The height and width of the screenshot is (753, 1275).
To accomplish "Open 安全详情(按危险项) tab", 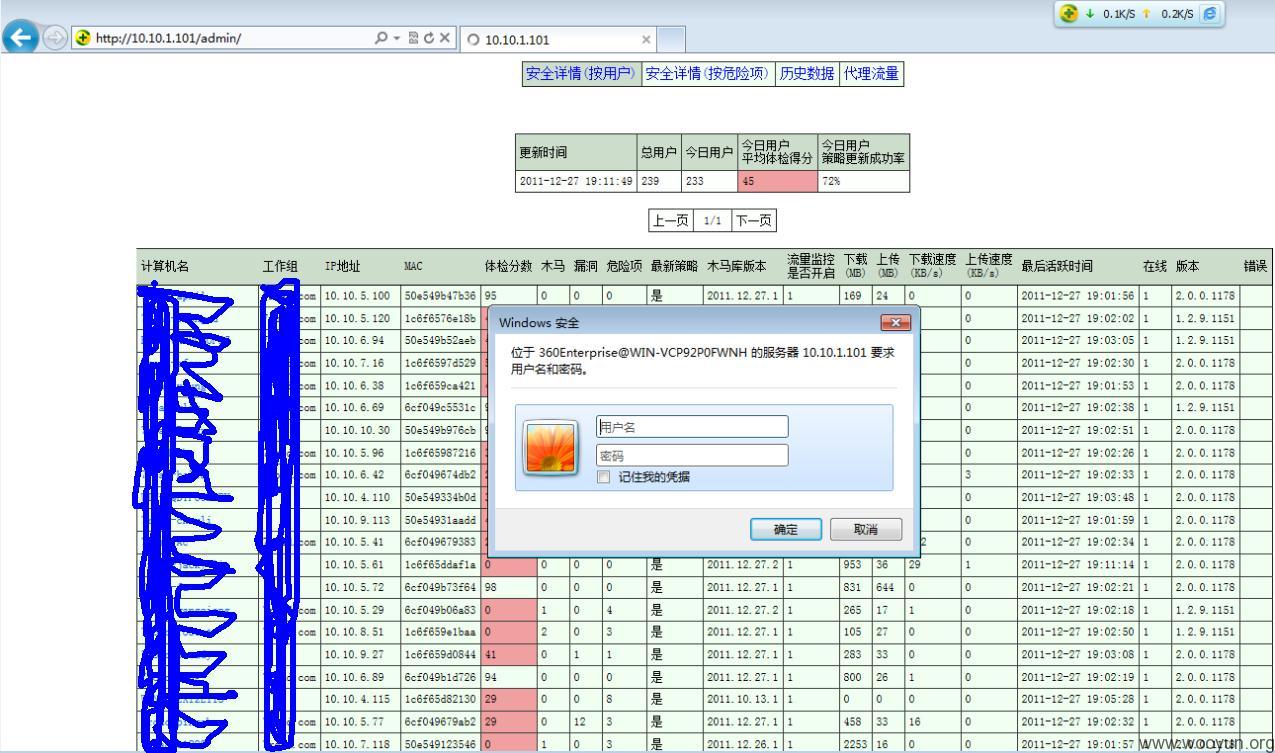I will pos(707,73).
